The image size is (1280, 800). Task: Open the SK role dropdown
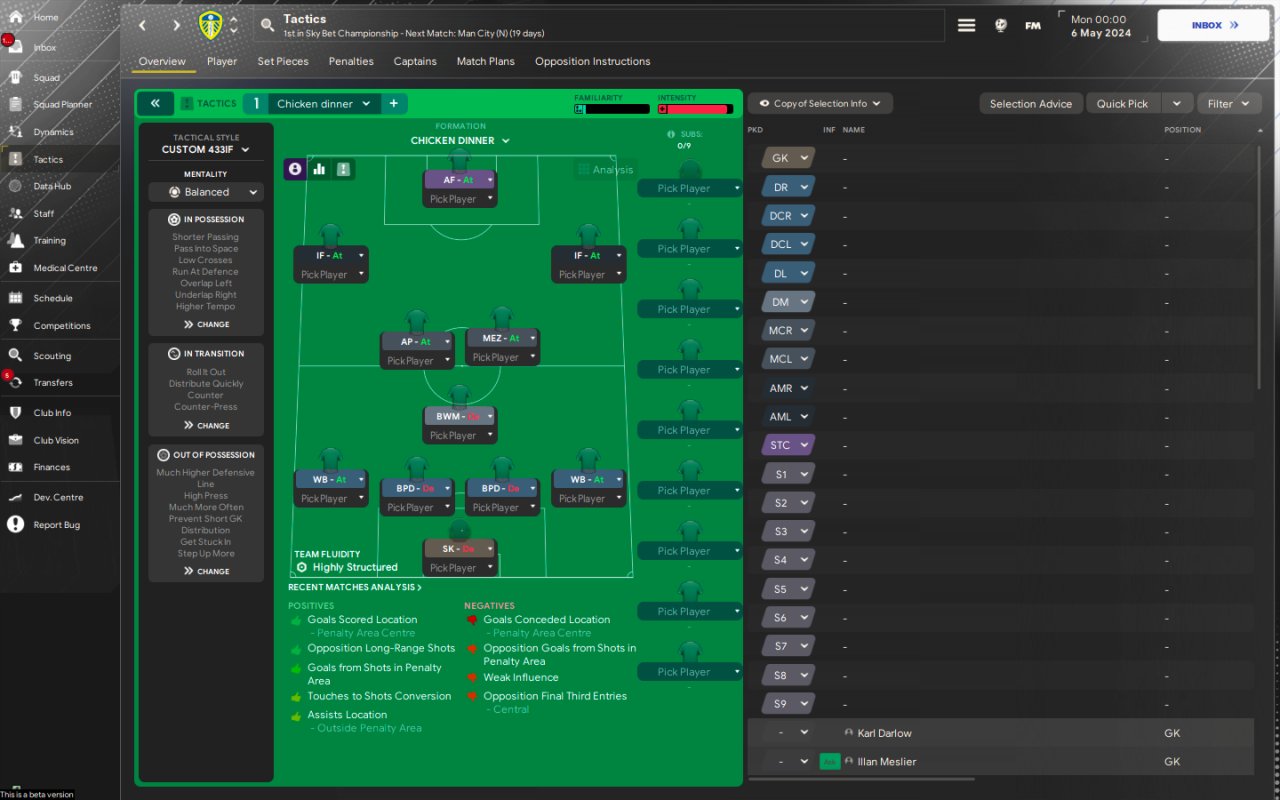point(460,549)
